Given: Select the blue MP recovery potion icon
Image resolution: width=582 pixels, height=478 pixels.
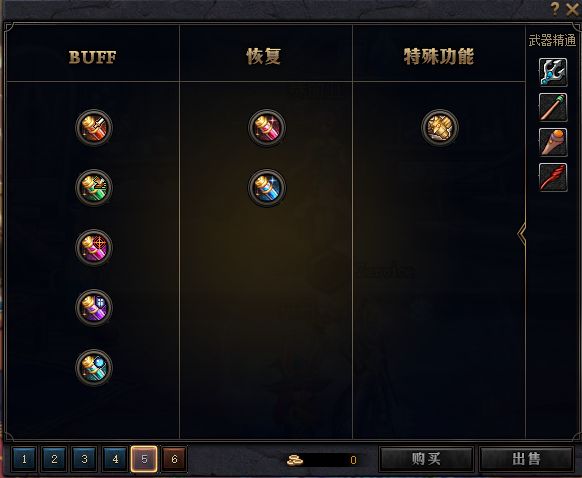Looking at the screenshot, I should coord(267,188).
